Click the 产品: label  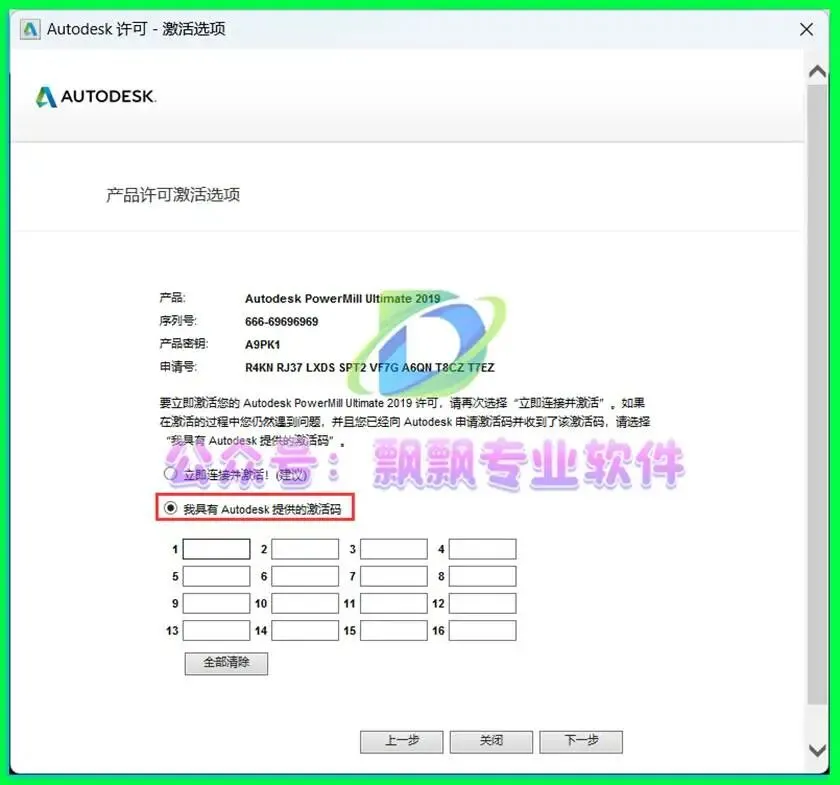[x=172, y=298]
